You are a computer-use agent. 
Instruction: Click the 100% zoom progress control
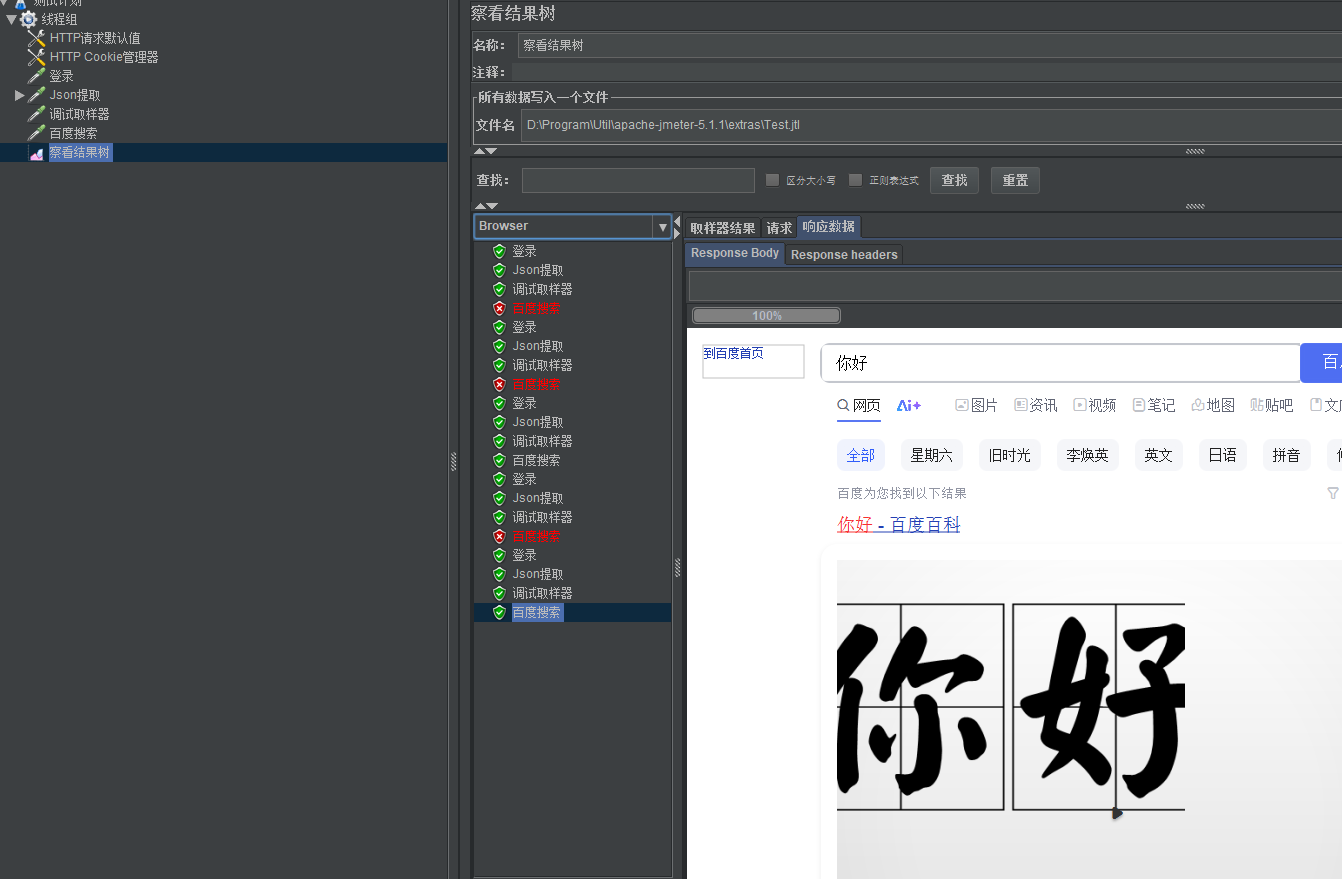765,315
